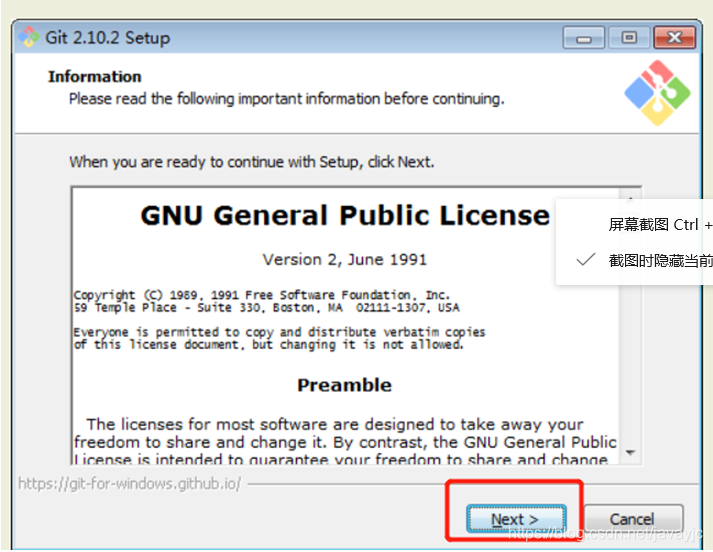Click the 'Please read the following important information' text

[286, 99]
